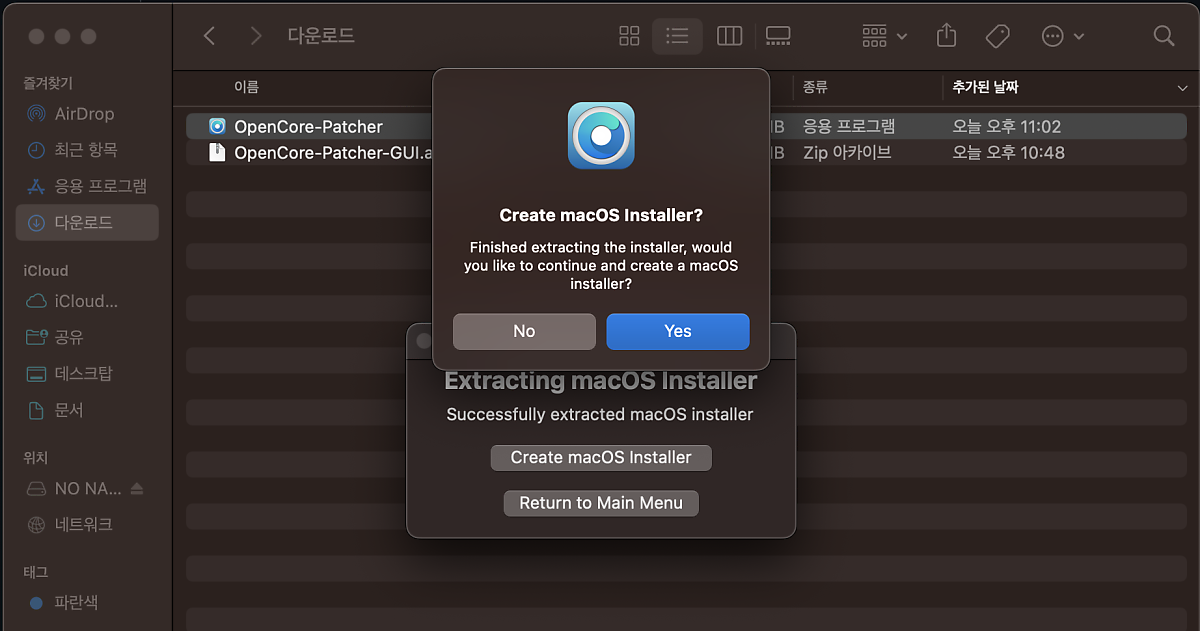Open 문서 in Finder sidebar
The width and height of the screenshot is (1200, 631).
click(x=87, y=410)
